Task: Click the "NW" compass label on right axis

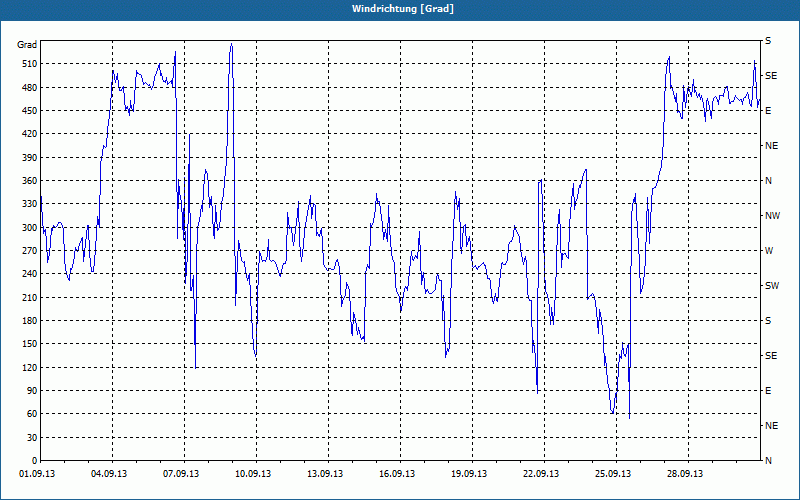Action: 772,216
